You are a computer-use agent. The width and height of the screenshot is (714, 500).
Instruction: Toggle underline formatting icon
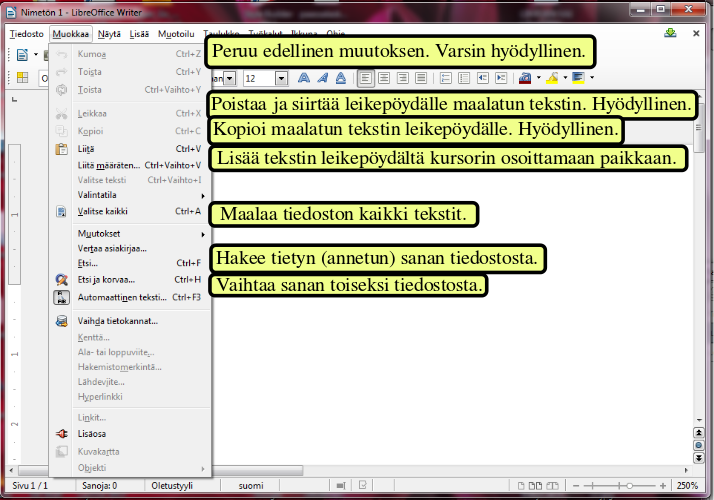coord(341,78)
